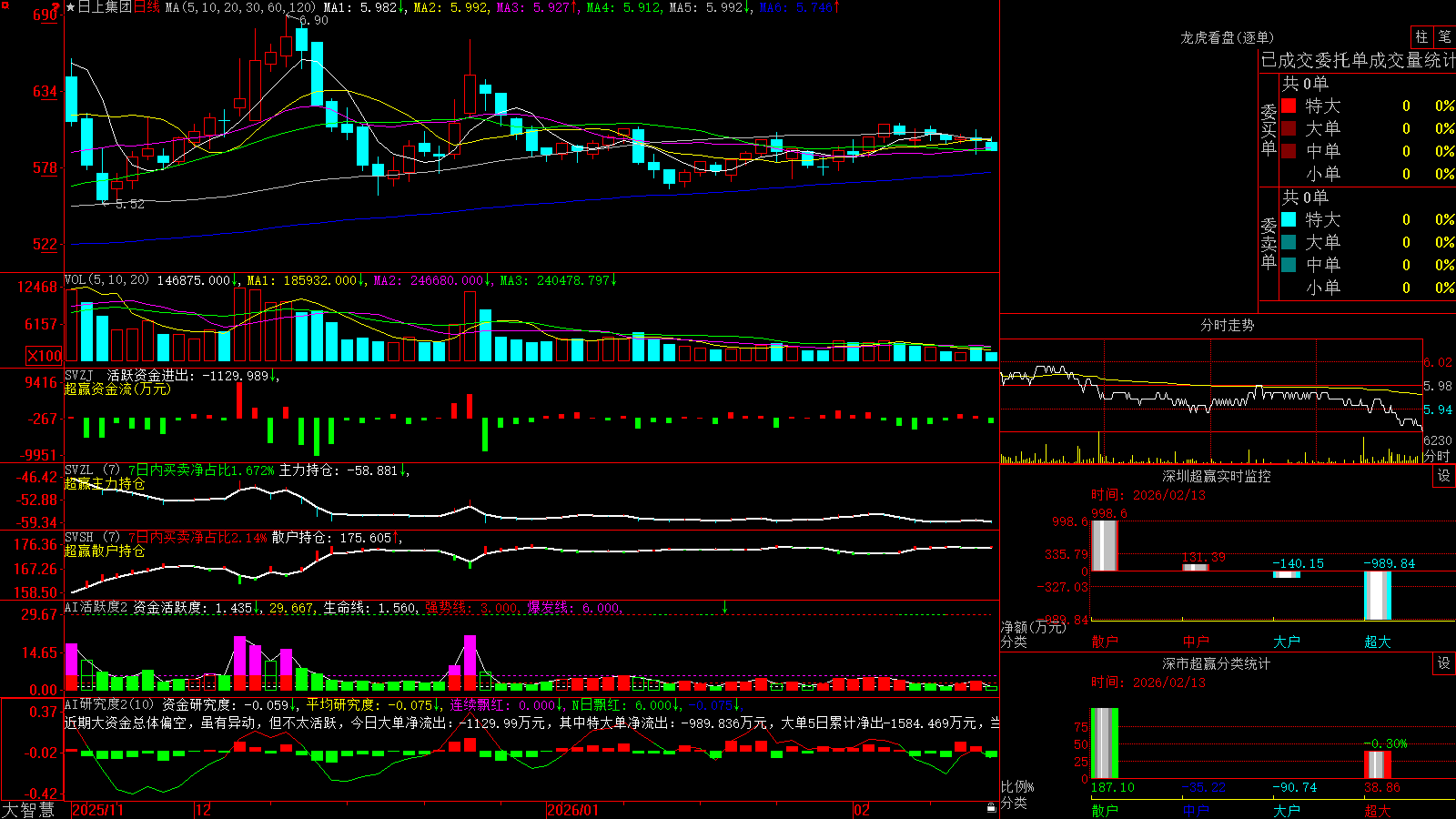Open 设 settings for 深市超赢分类统计 panel
The image size is (1456, 819).
1443,663
